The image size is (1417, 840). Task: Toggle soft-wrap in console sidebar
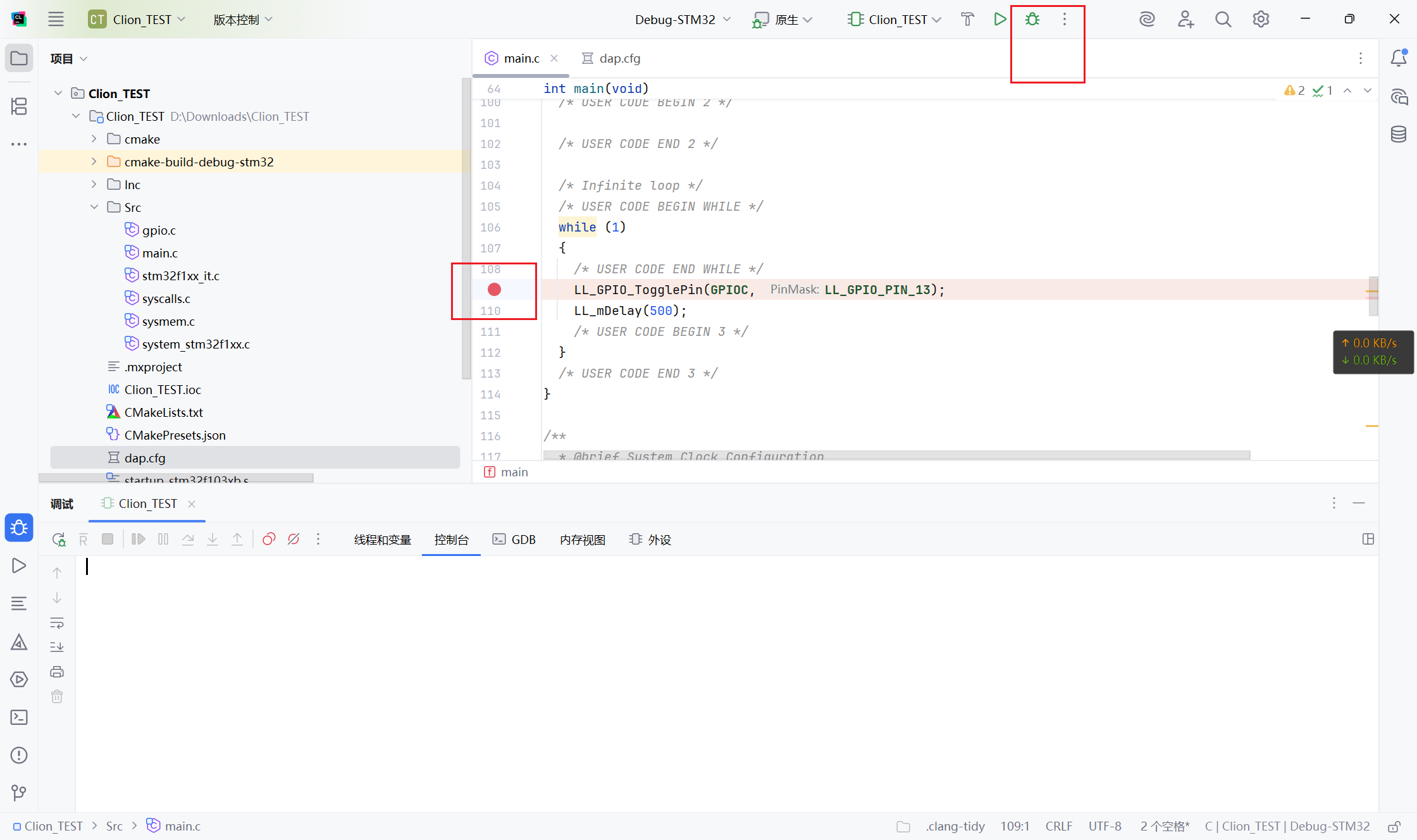[x=57, y=623]
